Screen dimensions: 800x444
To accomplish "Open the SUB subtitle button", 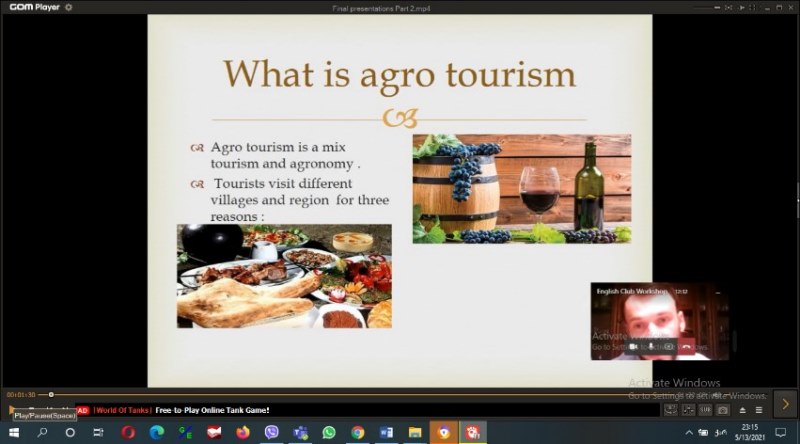I will [705, 410].
